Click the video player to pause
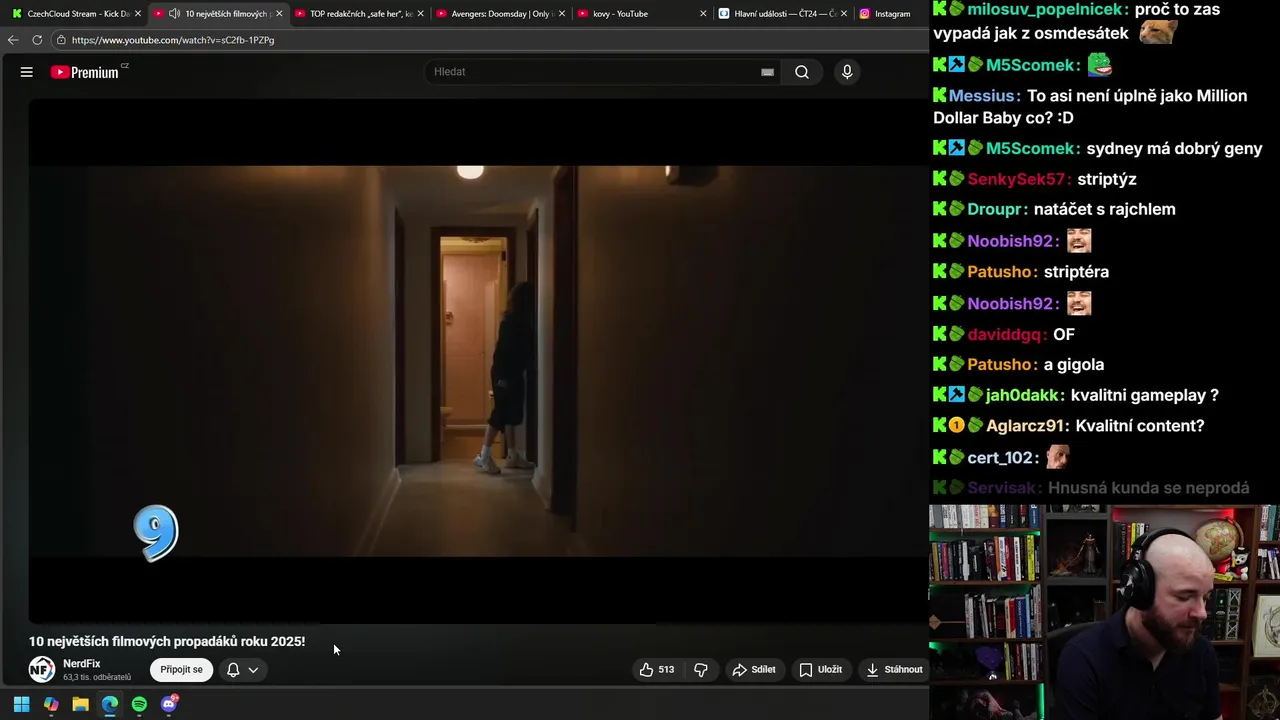The width and height of the screenshot is (1280, 720). tap(478, 362)
